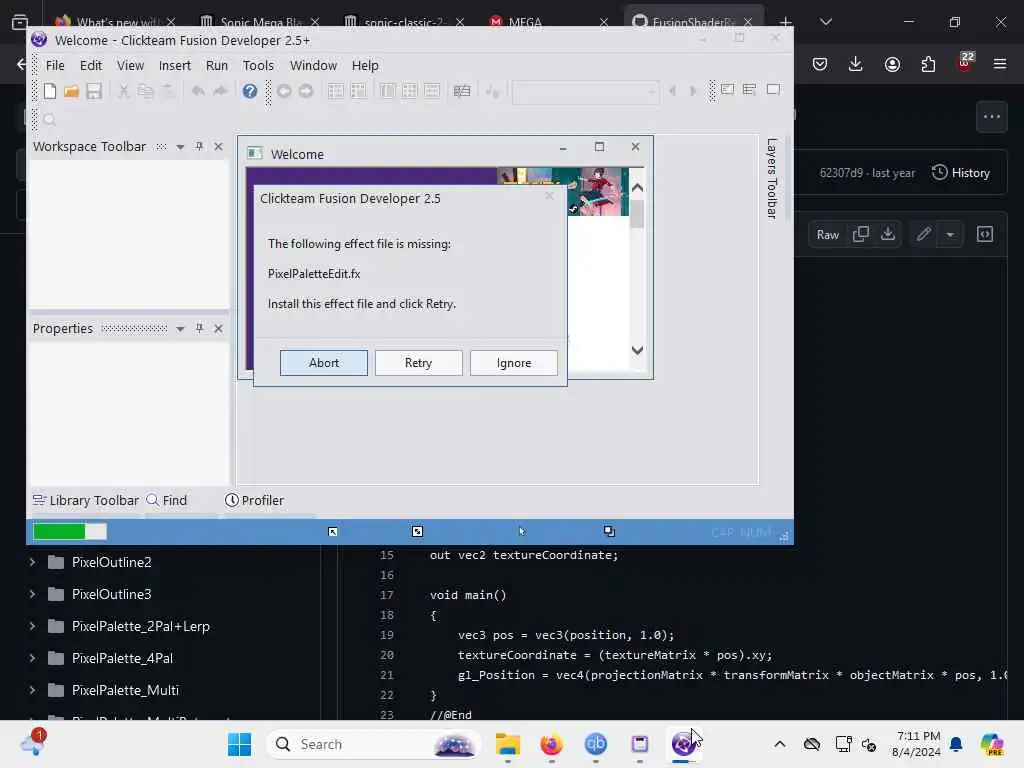Image resolution: width=1024 pixels, height=768 pixels.
Task: Expand the PixelOutline2 folder in browser
Action: click(x=31, y=562)
